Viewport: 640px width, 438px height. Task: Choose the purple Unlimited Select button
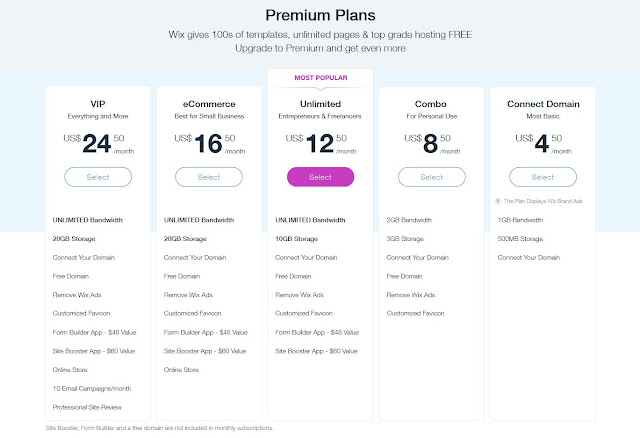(320, 177)
